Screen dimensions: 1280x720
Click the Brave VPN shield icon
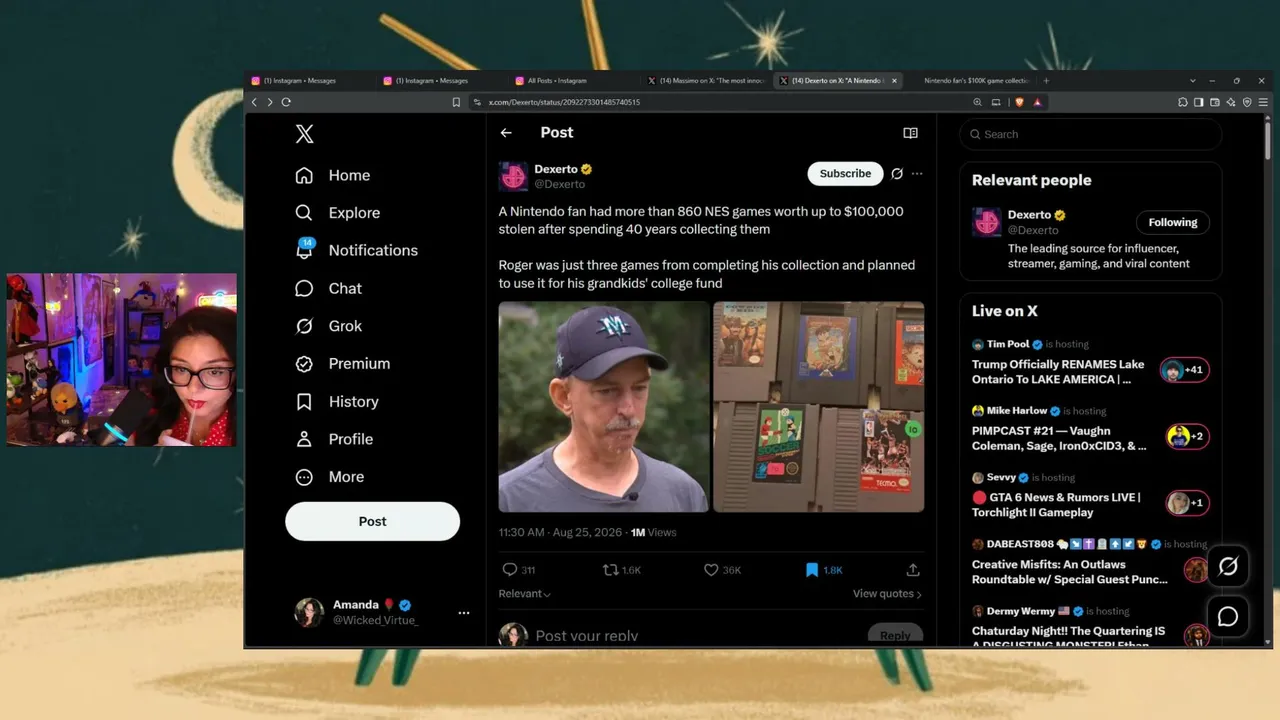[1247, 102]
